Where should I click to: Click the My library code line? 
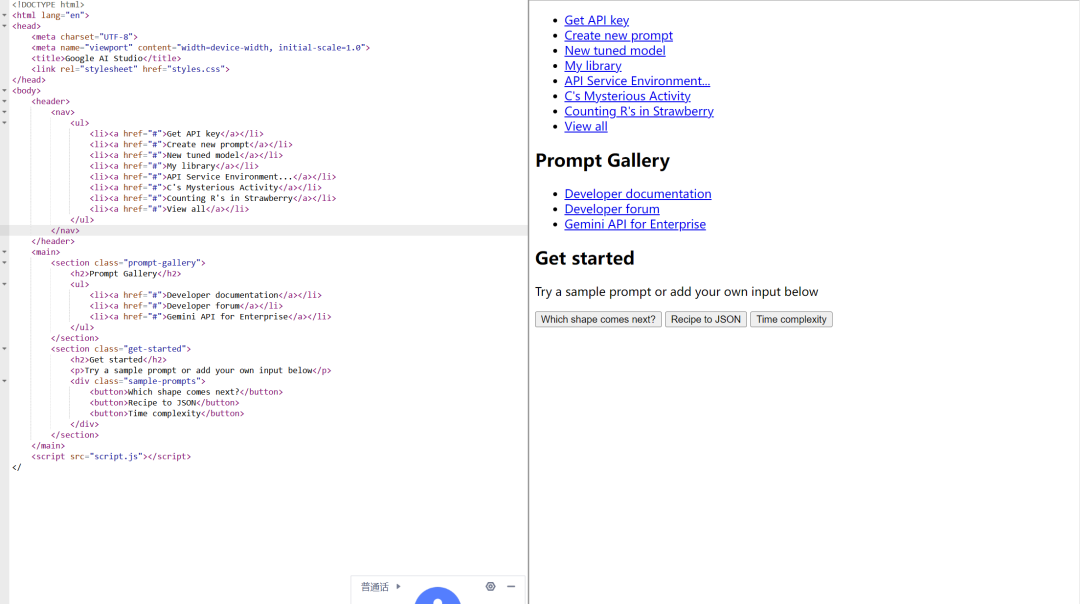pos(174,166)
